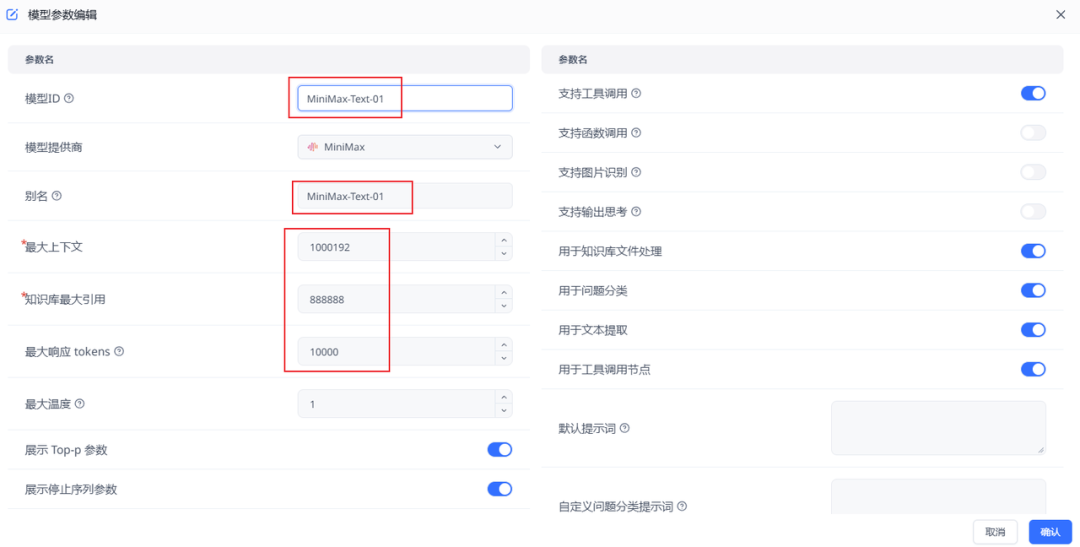Image resolution: width=1080 pixels, height=547 pixels.
Task: Click help icon beside 最大温度
Action: coord(80,404)
